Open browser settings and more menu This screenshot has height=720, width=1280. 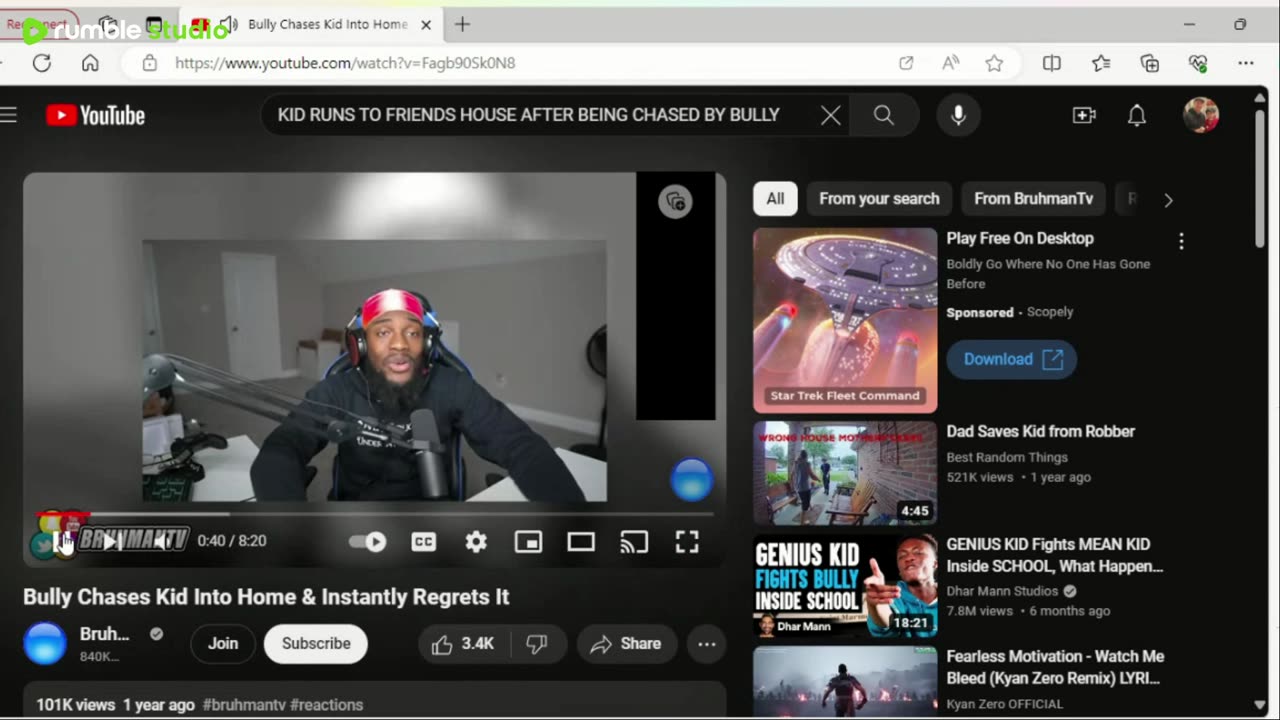(x=1246, y=63)
